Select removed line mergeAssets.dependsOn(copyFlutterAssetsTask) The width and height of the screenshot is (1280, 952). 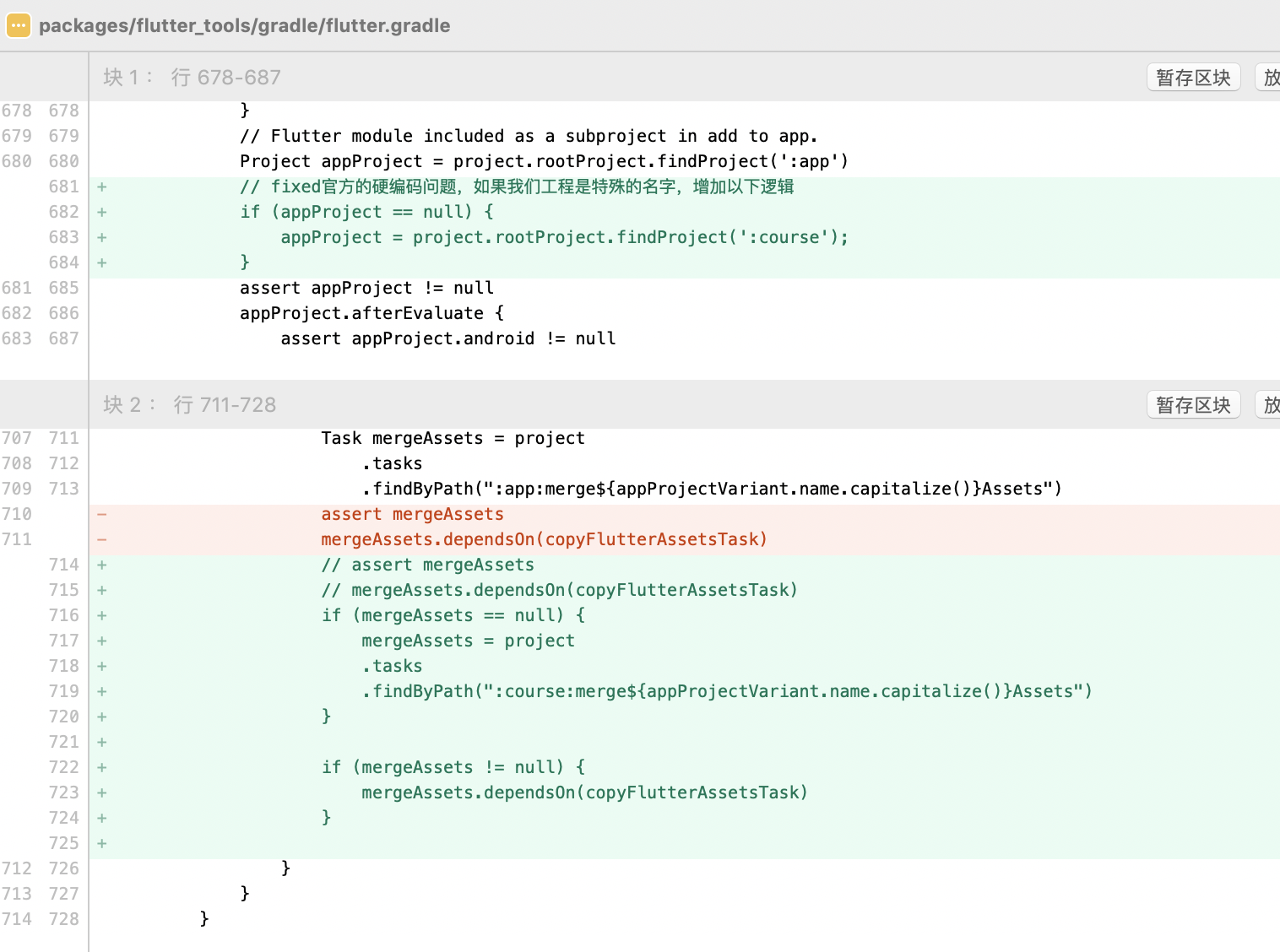click(544, 539)
